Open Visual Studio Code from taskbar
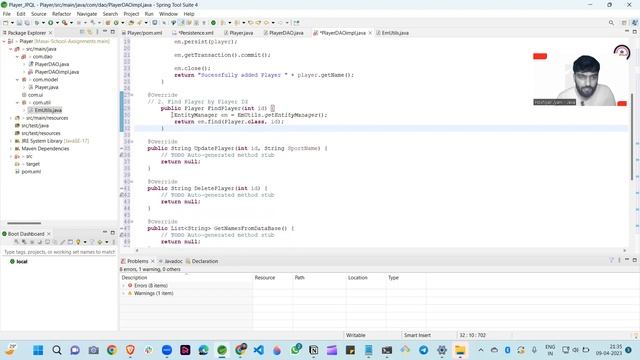Image resolution: width=640 pixels, height=360 pixels. click(x=258, y=350)
